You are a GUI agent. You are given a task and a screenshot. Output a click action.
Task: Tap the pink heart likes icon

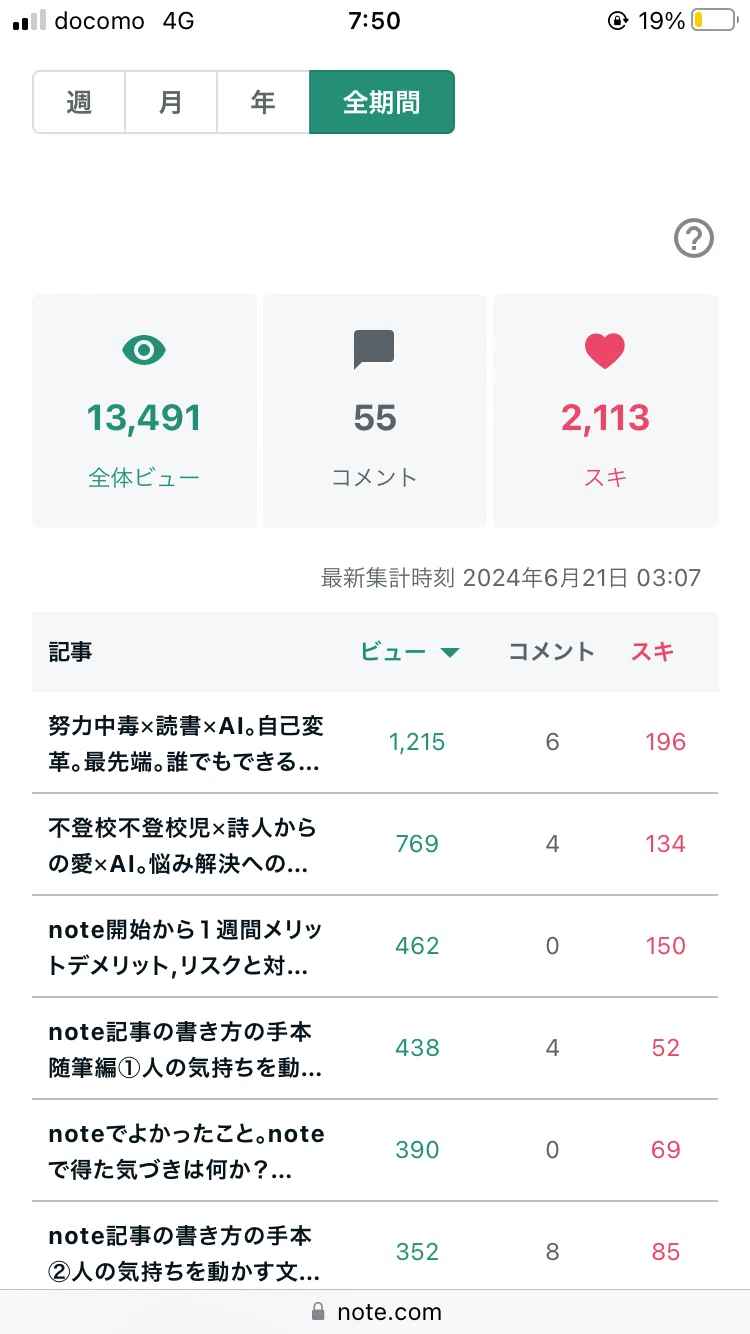click(x=605, y=350)
